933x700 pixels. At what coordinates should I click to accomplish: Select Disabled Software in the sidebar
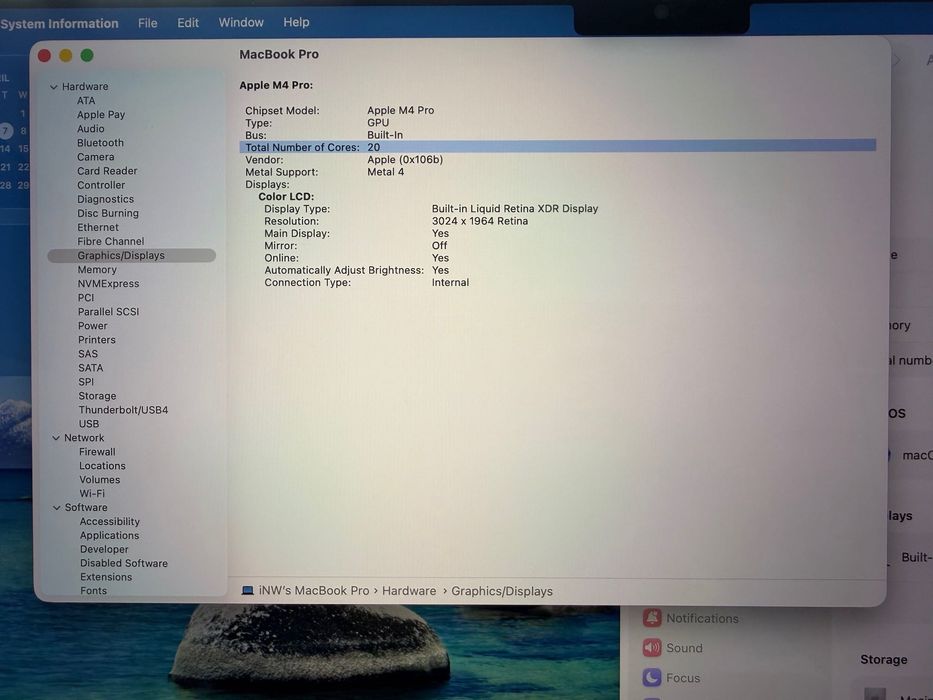(x=124, y=563)
